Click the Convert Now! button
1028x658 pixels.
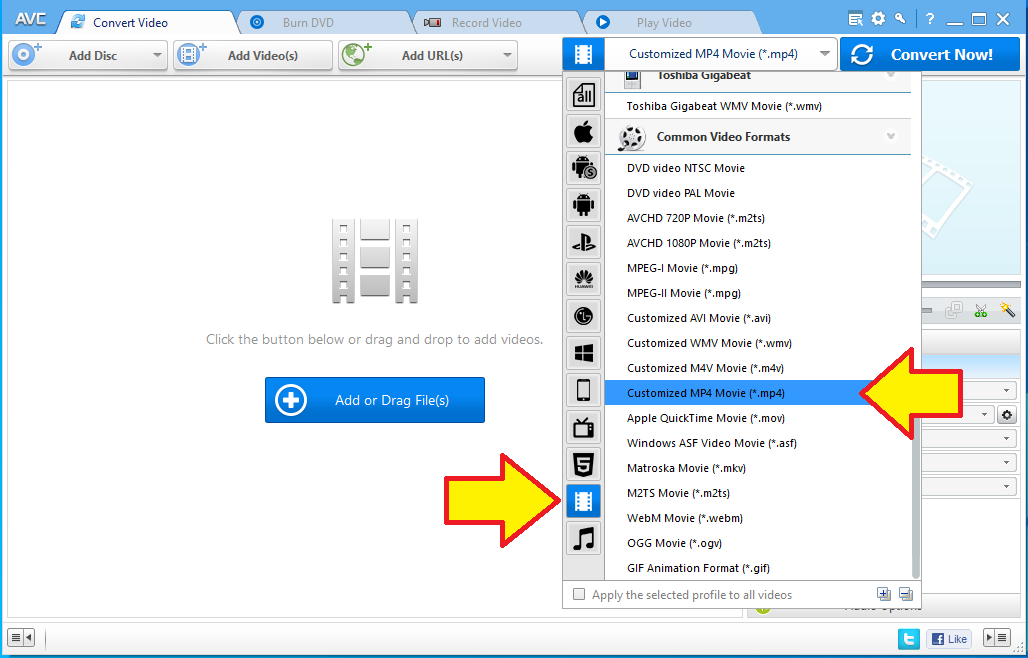[x=930, y=54]
